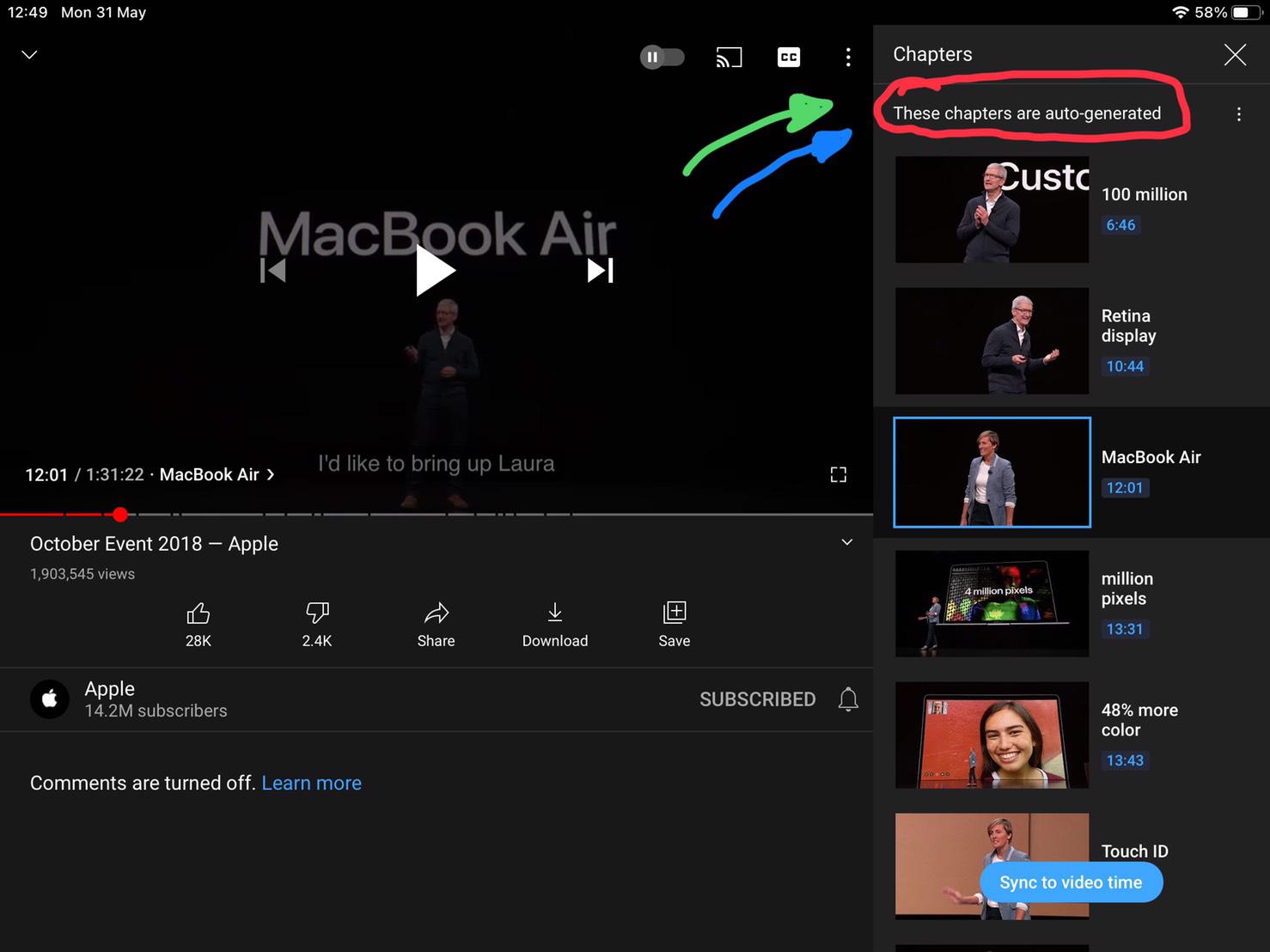This screenshot has width=1270, height=952.
Task: Click the 48% more color chapter title
Action: click(1139, 720)
